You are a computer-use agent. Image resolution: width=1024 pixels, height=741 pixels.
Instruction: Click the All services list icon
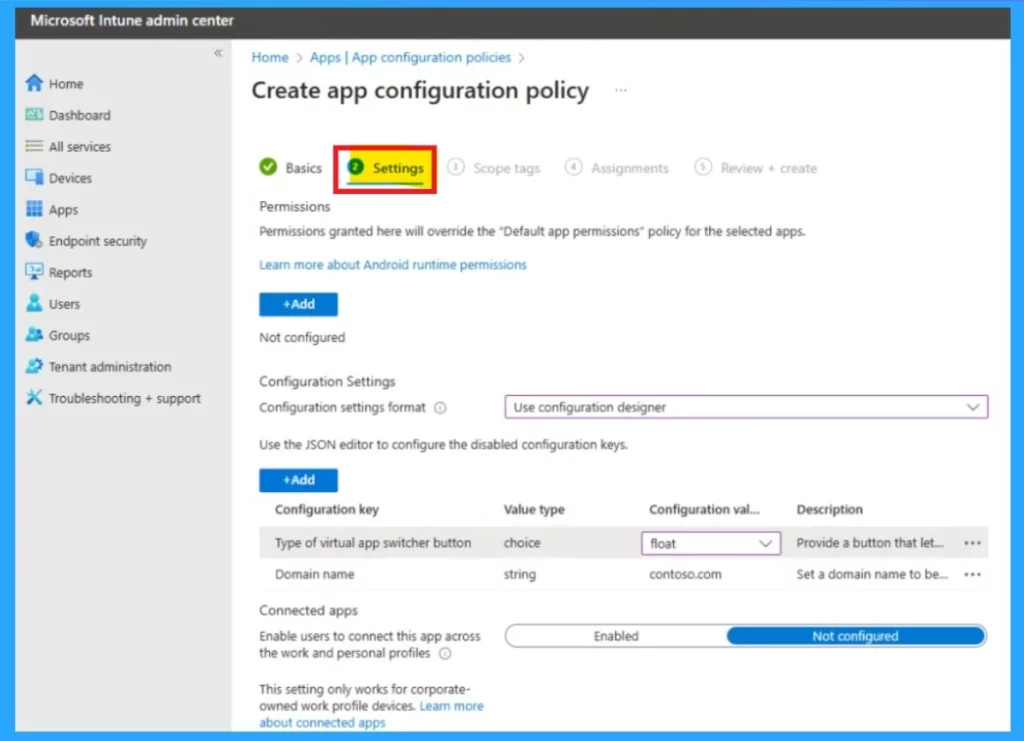(x=34, y=146)
